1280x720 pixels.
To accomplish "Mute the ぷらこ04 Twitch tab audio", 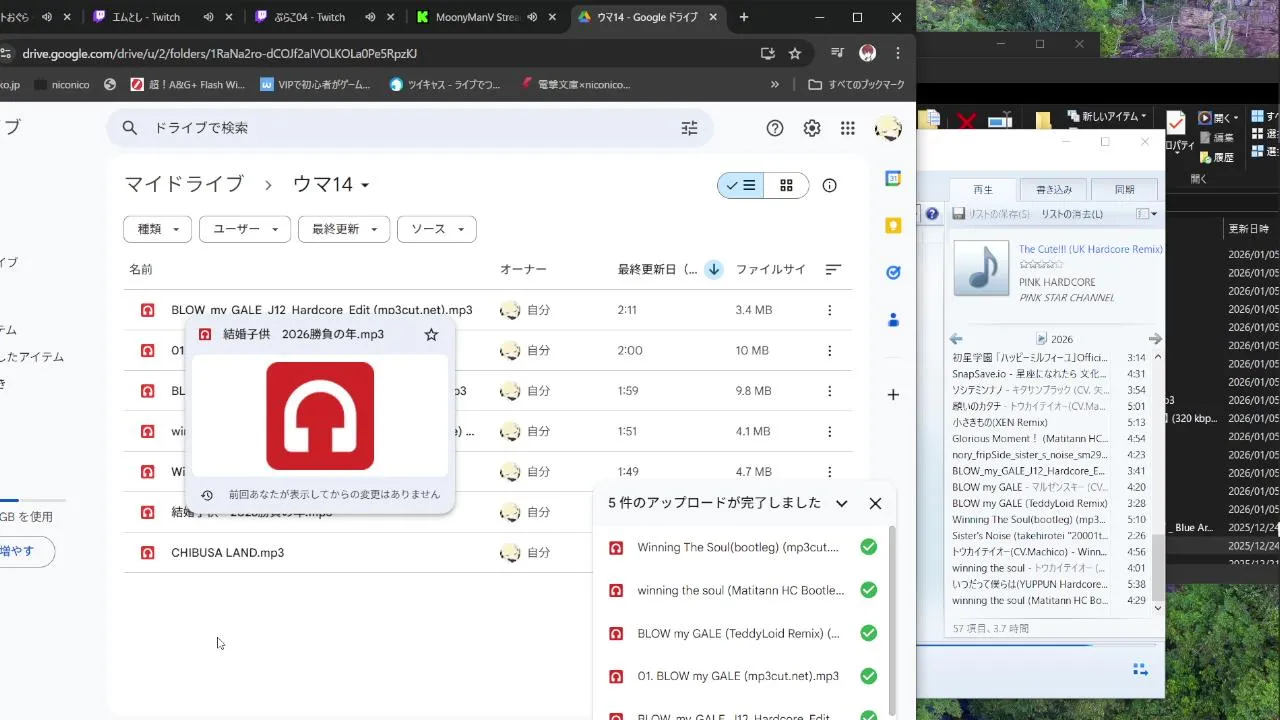I will pos(370,17).
